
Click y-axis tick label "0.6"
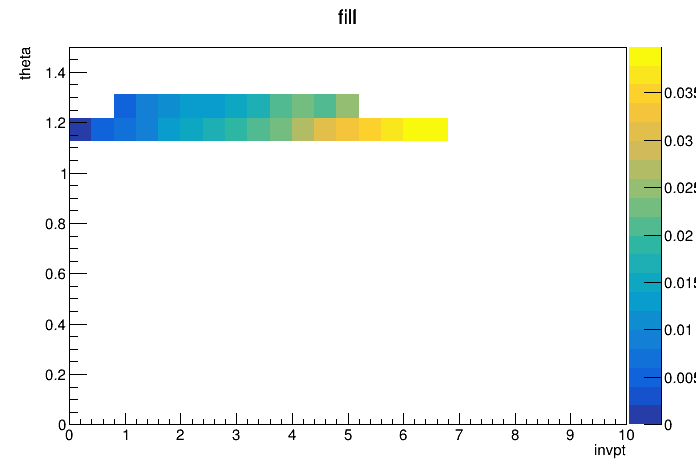click(55, 274)
